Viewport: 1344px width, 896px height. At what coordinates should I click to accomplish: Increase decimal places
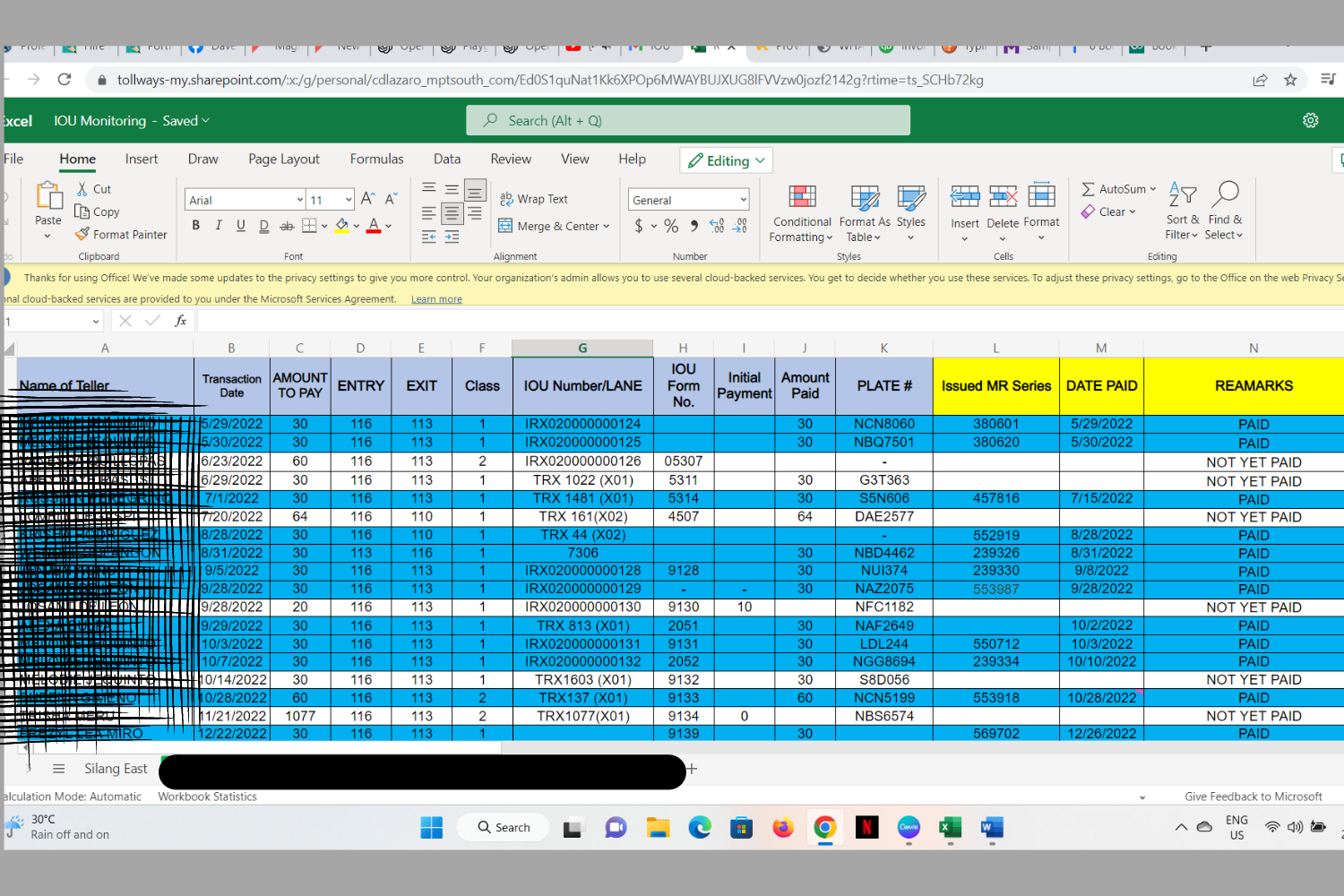(x=717, y=226)
